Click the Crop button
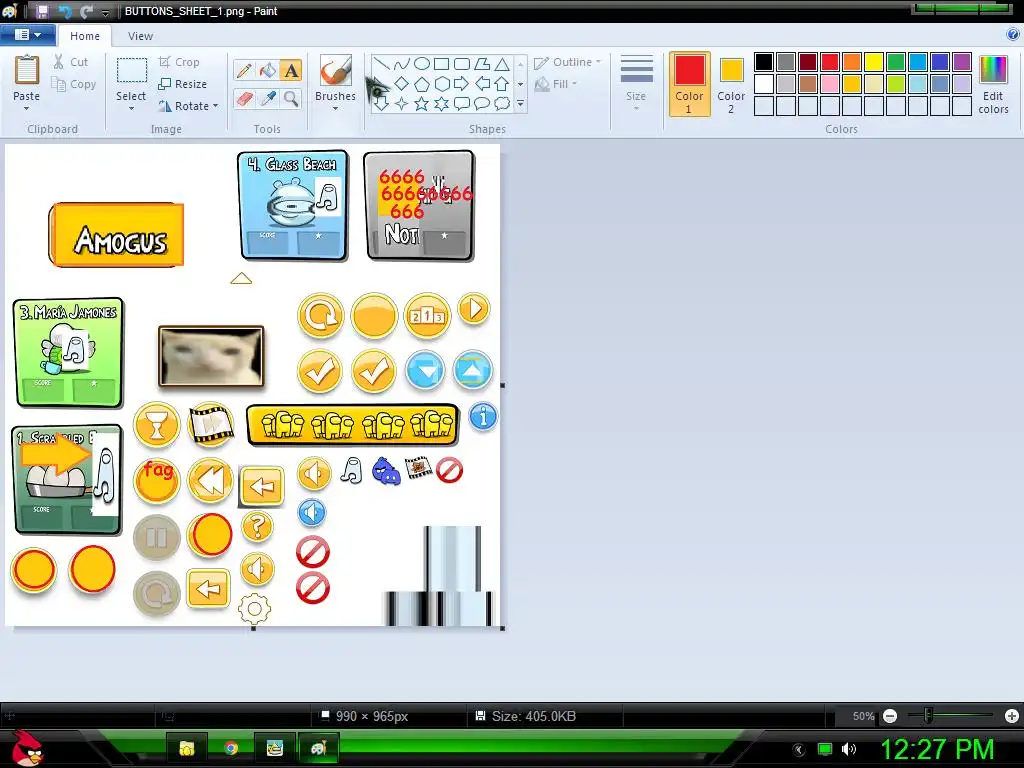This screenshot has height=768, width=1024. click(x=179, y=62)
